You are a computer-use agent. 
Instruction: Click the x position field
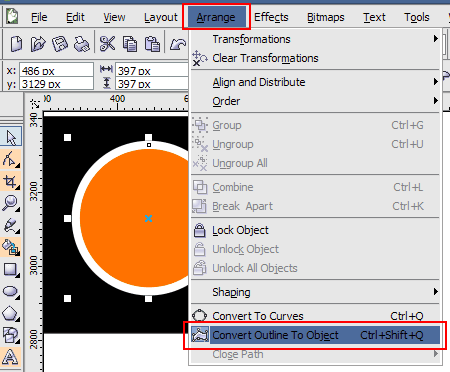56,70
